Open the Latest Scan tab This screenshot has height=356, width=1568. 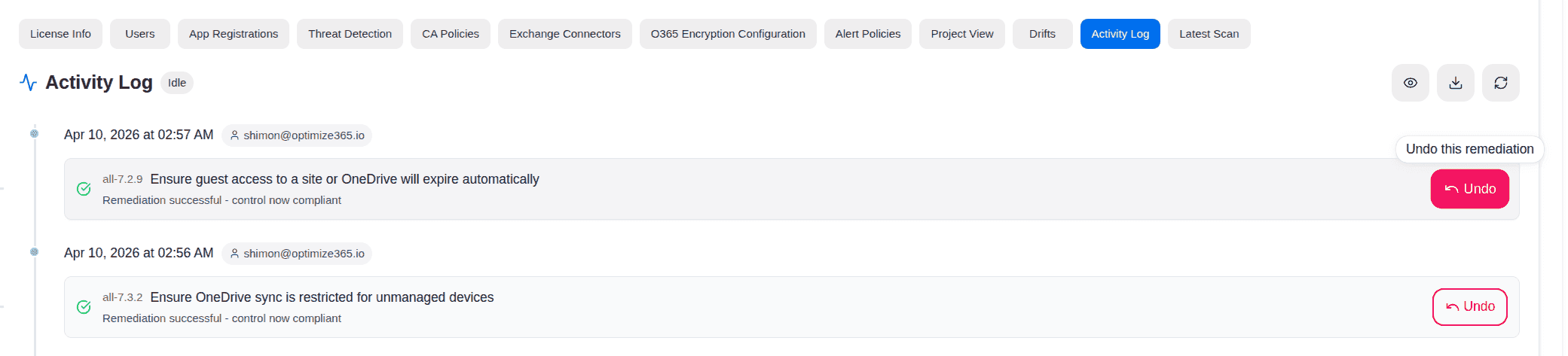click(1209, 34)
